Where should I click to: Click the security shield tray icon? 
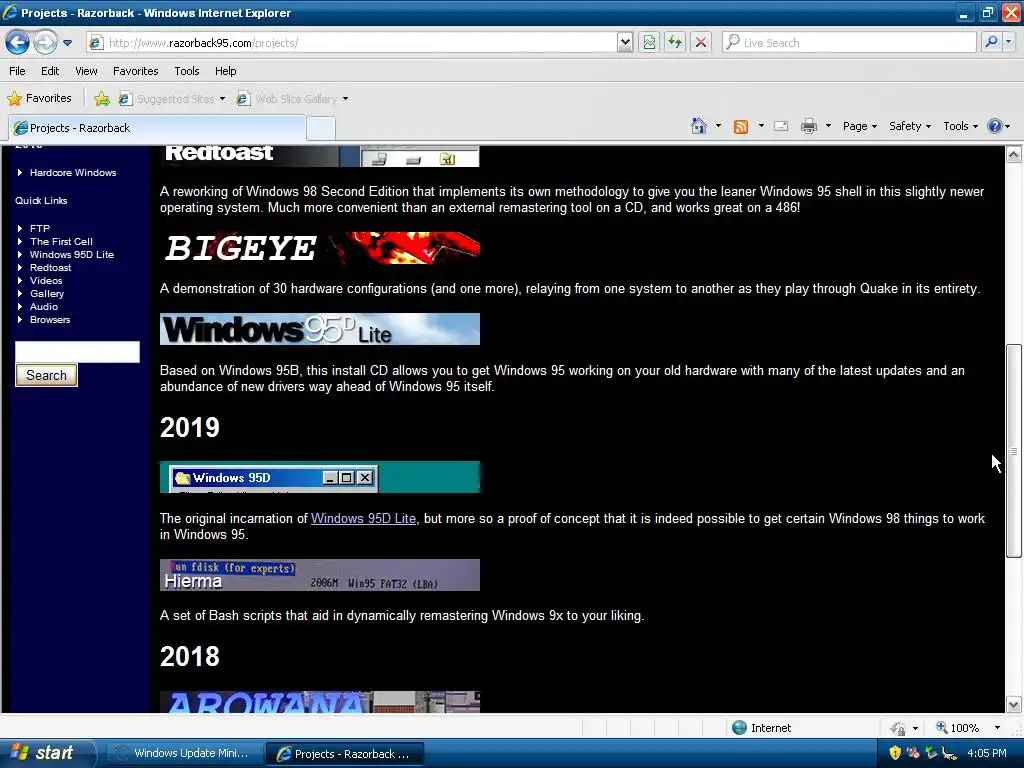pyautogui.click(x=895, y=753)
